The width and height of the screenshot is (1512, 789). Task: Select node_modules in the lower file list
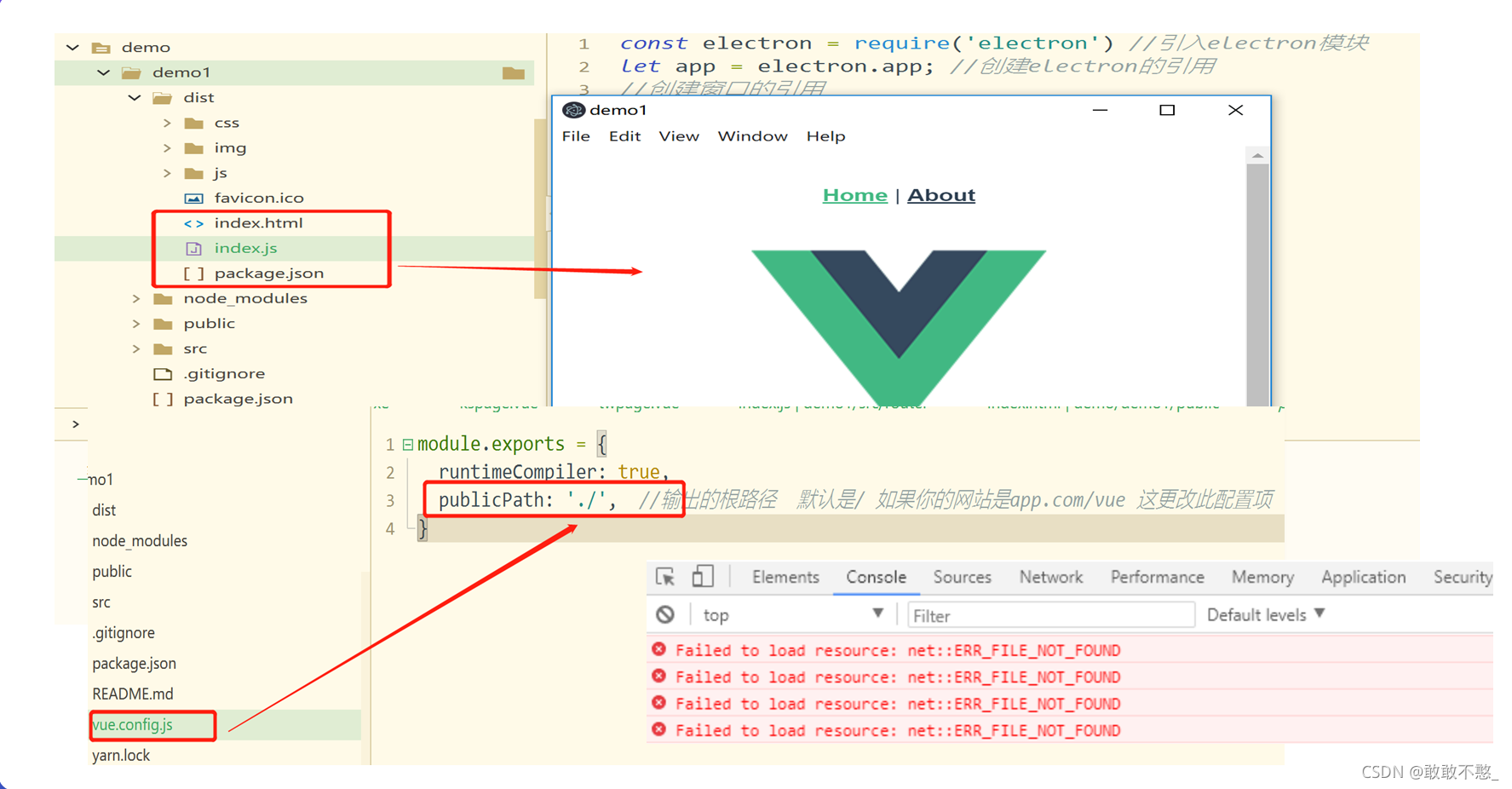140,541
